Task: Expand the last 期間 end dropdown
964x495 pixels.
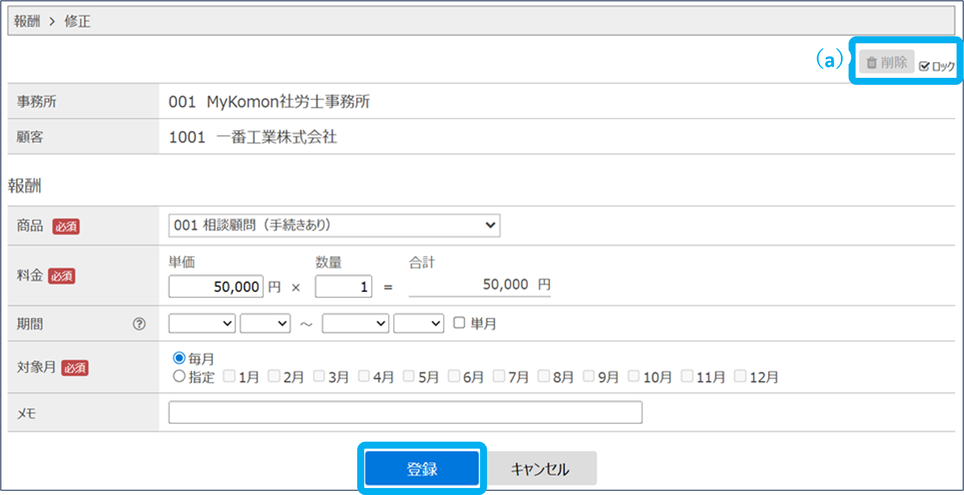Action: [x=418, y=323]
